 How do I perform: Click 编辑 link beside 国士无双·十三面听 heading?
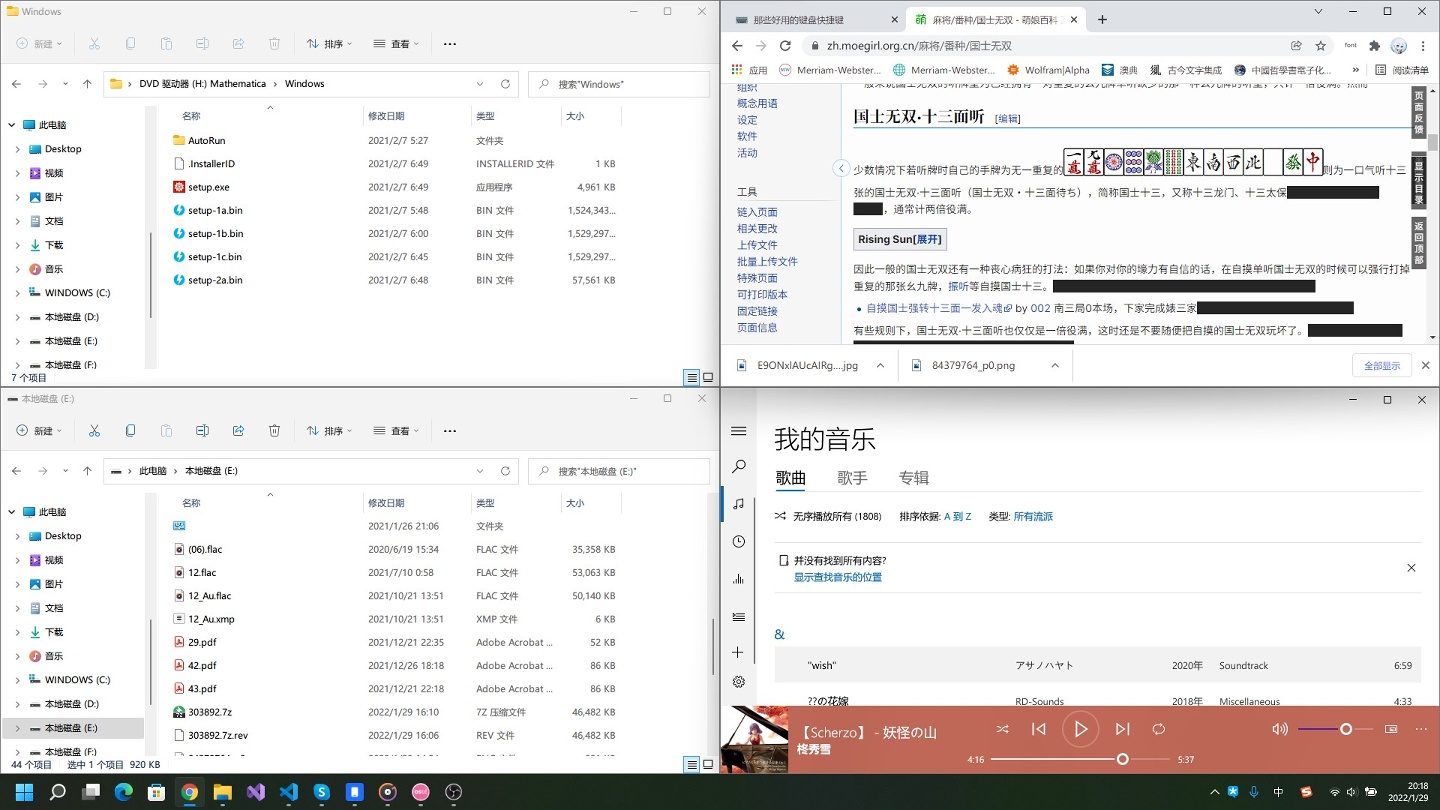(x=1007, y=119)
